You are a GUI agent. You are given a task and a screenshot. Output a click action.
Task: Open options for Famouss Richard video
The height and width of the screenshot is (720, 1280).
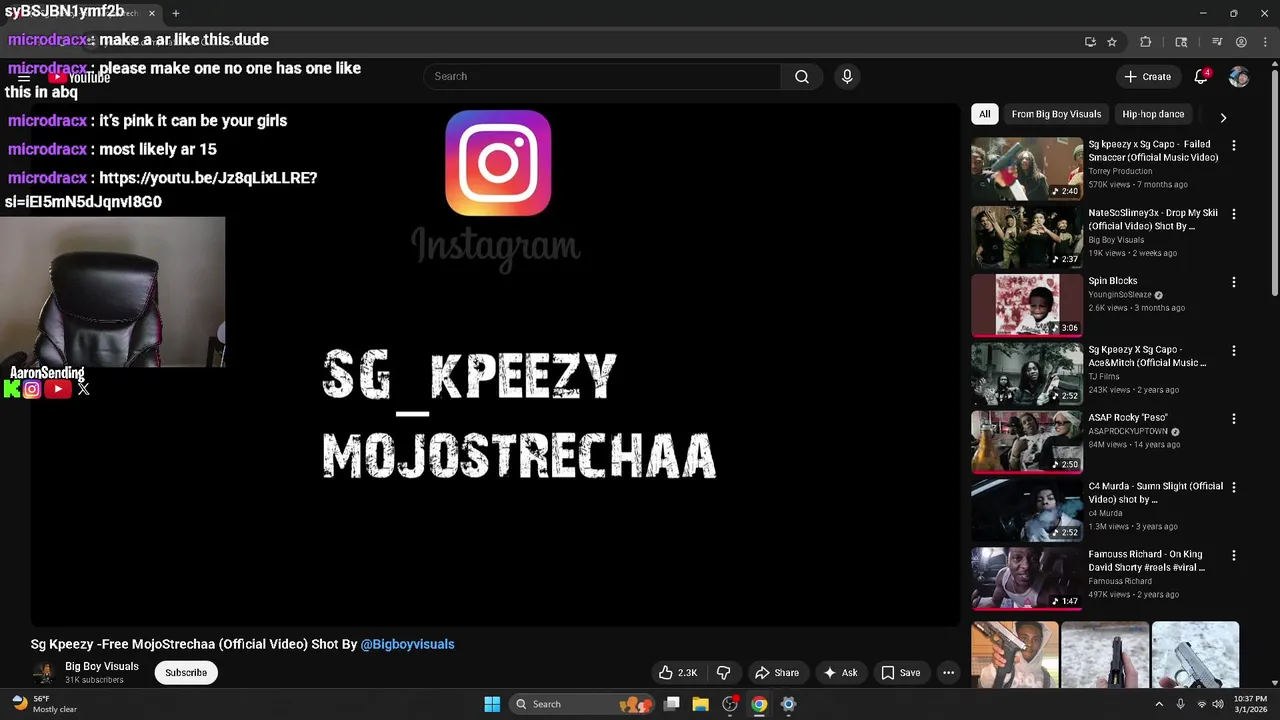pyautogui.click(x=1234, y=555)
